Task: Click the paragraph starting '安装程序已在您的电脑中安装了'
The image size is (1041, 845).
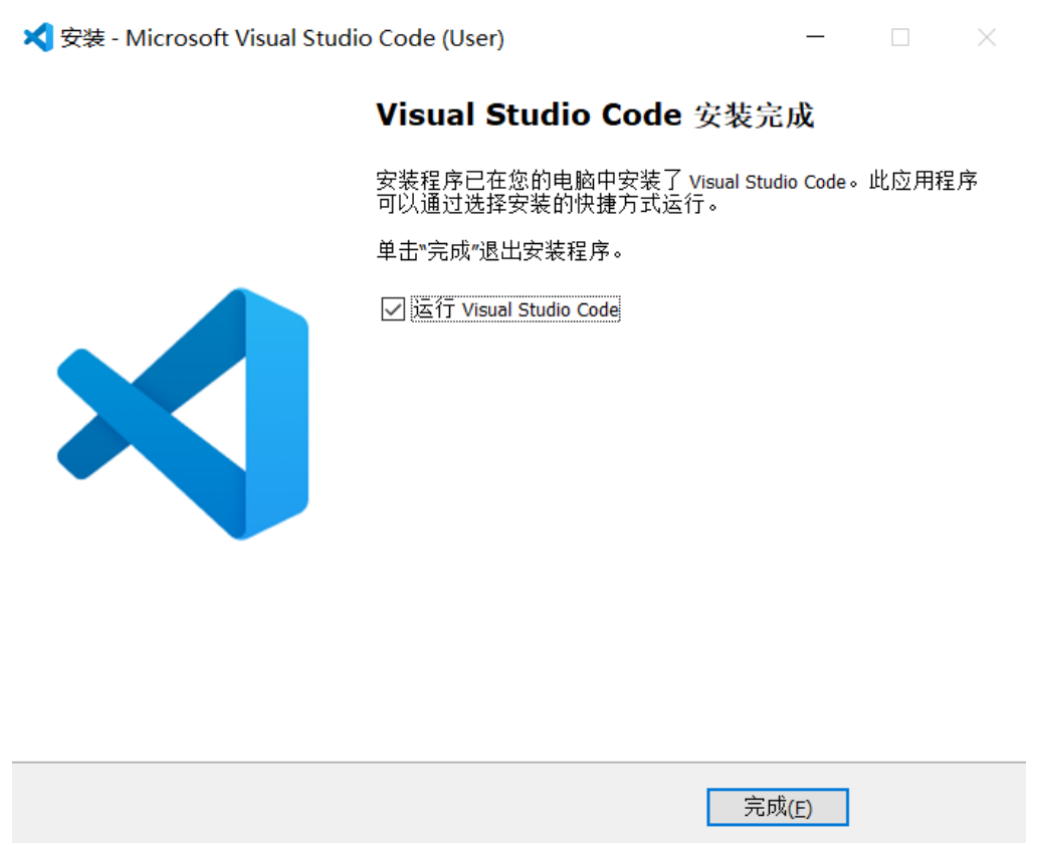Action: point(677,192)
